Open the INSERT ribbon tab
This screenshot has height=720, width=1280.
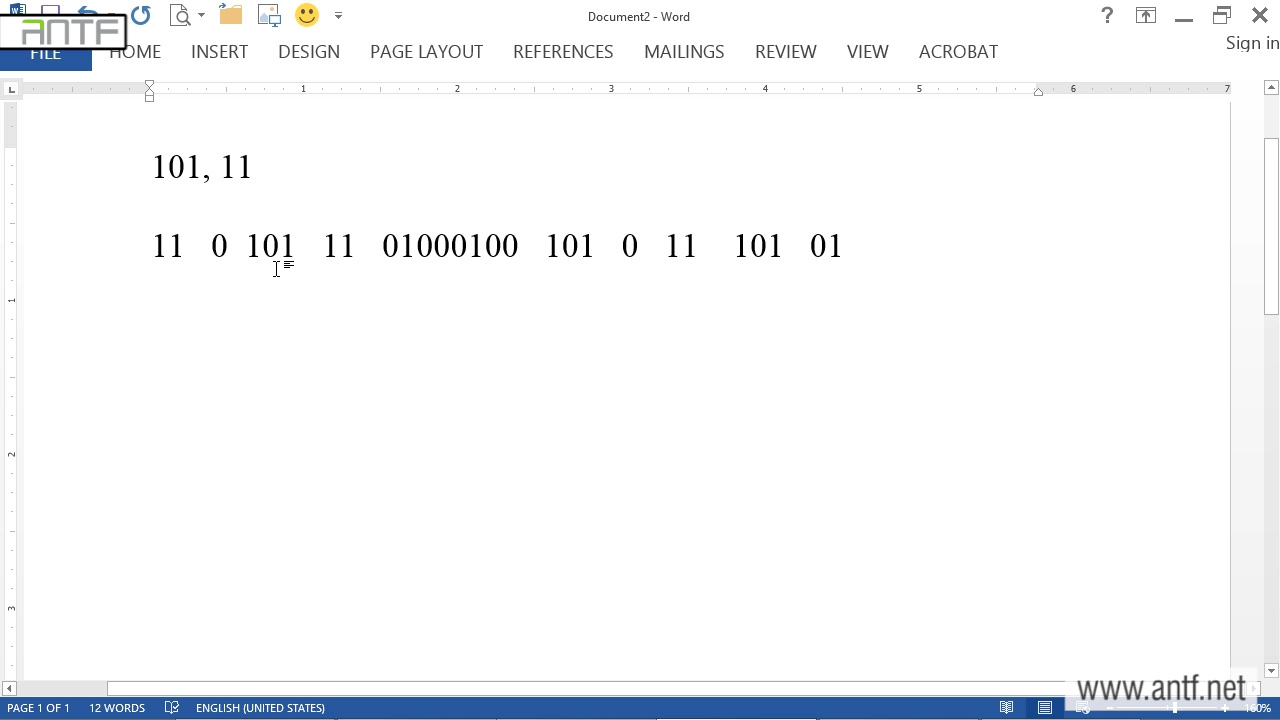[219, 52]
